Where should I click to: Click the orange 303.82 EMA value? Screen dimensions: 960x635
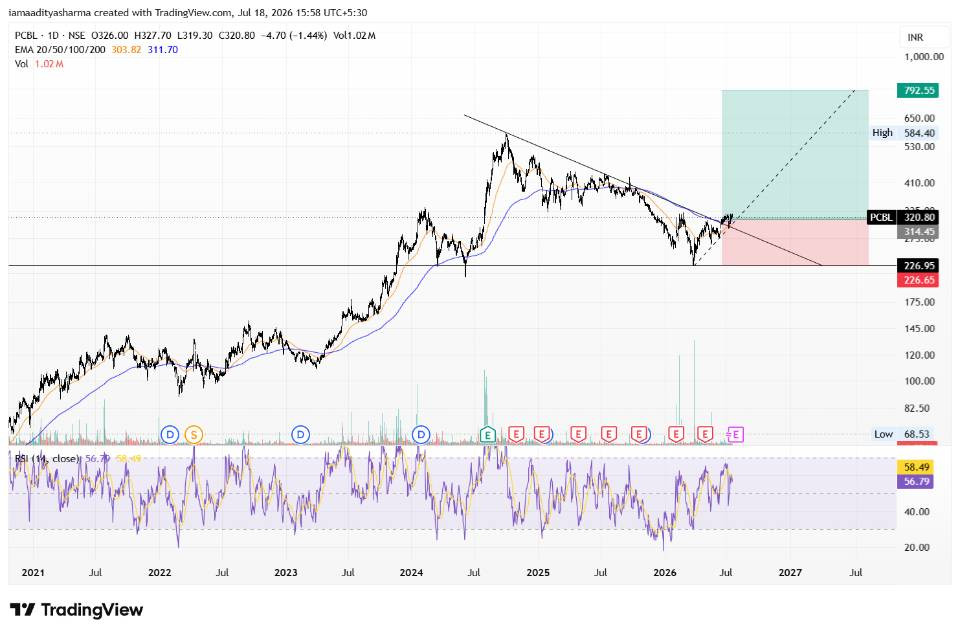pyautogui.click(x=126, y=50)
